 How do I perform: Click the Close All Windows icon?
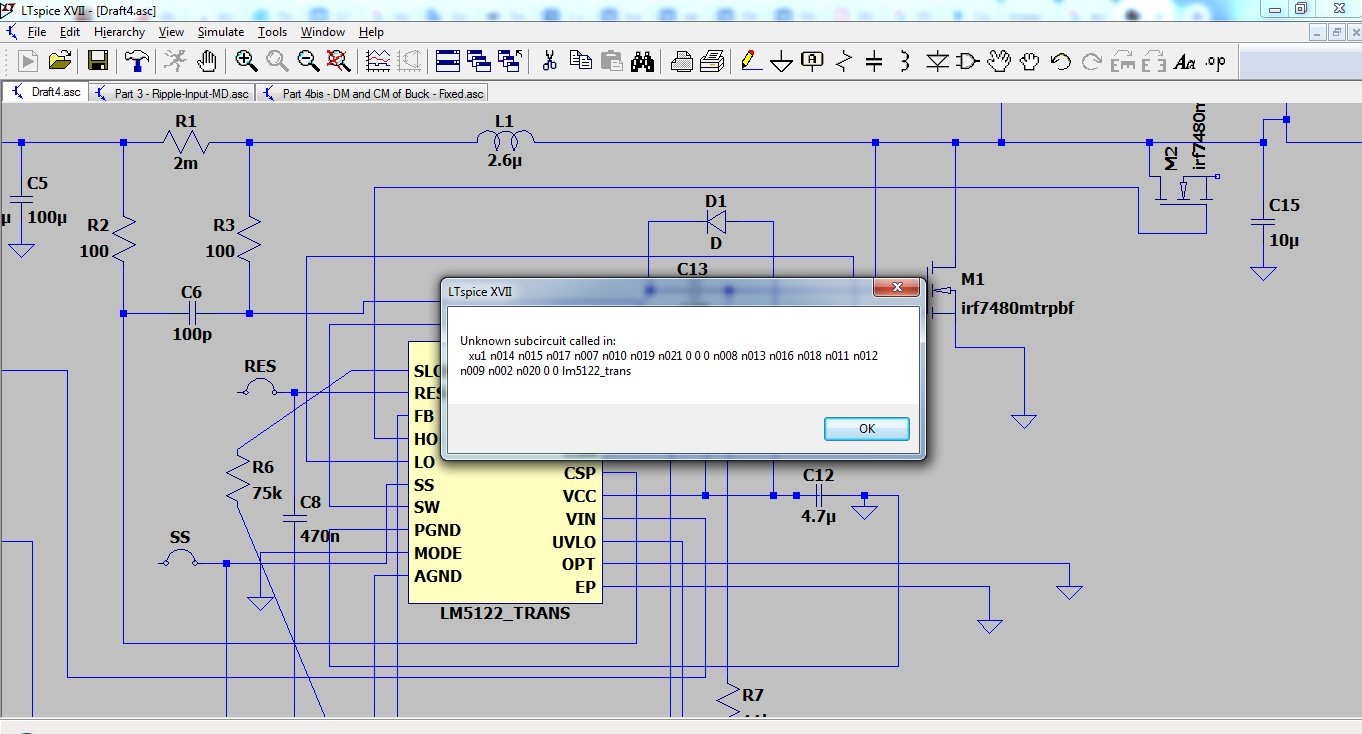tap(510, 61)
